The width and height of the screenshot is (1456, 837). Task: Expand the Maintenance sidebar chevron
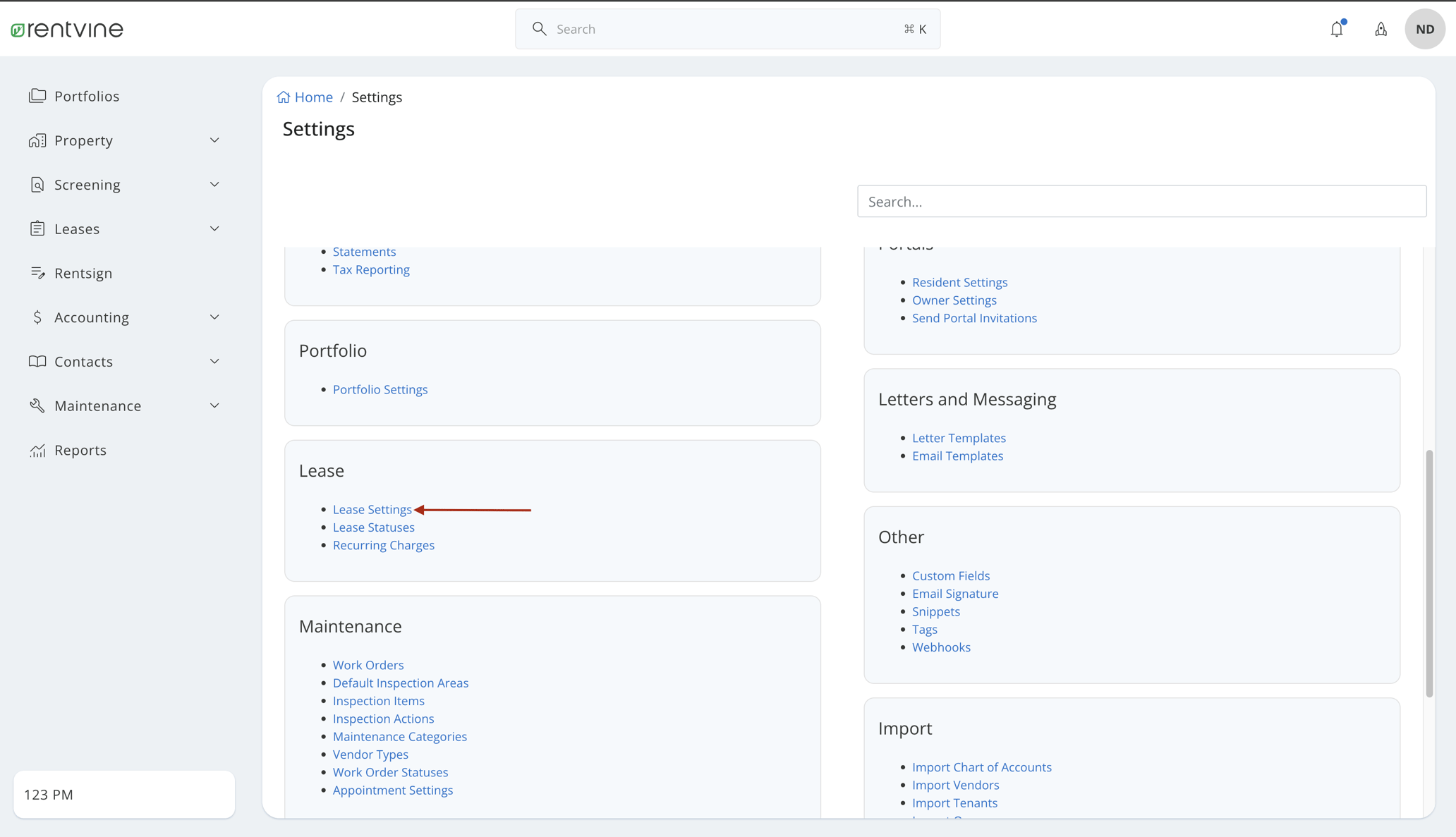pos(214,405)
